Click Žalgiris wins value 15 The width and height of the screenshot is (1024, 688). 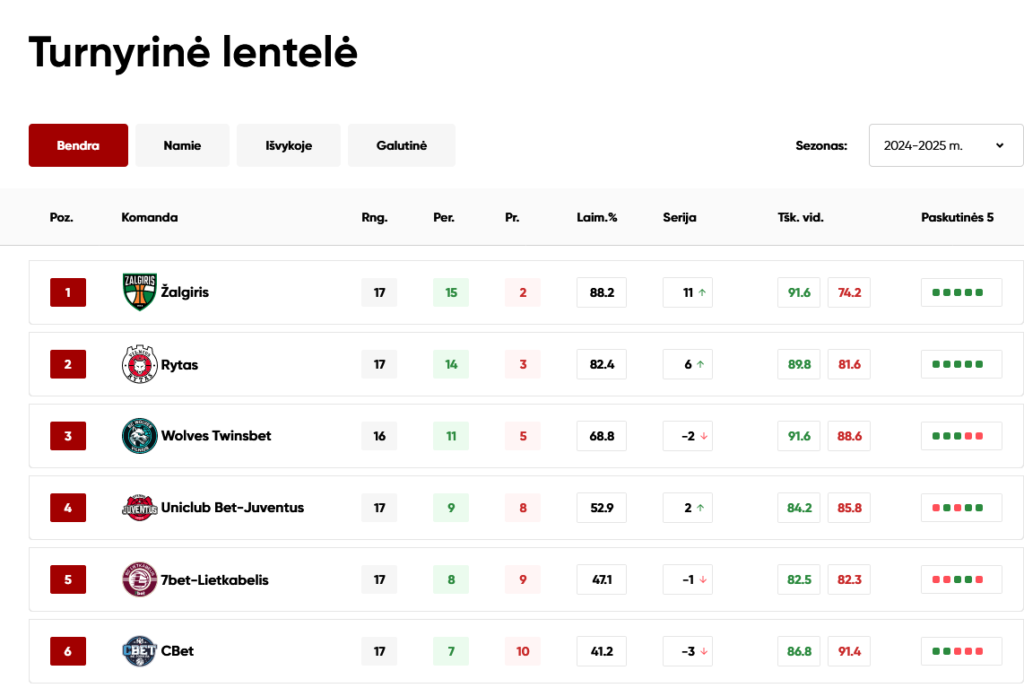pos(451,292)
